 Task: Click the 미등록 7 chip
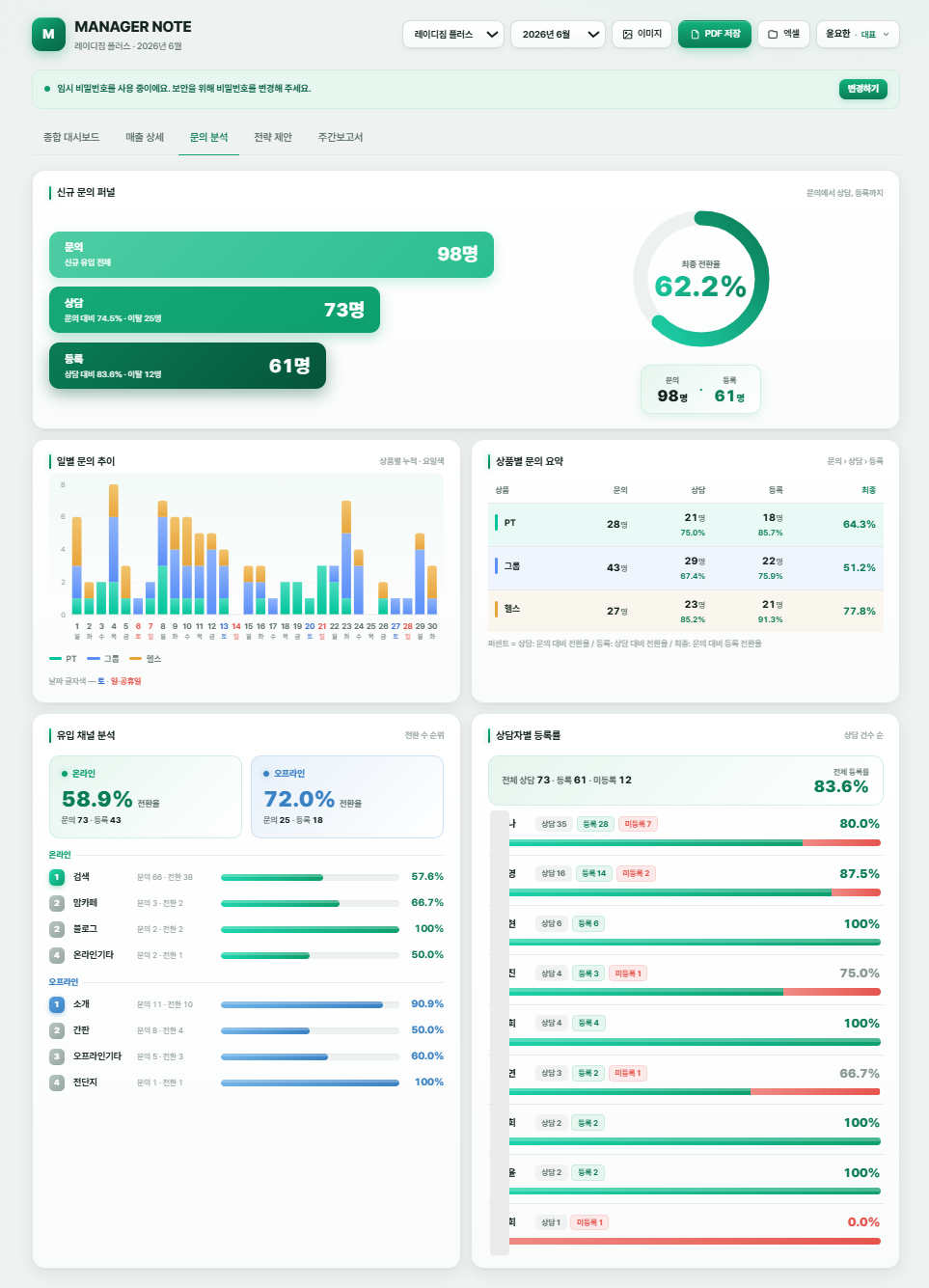coord(638,824)
